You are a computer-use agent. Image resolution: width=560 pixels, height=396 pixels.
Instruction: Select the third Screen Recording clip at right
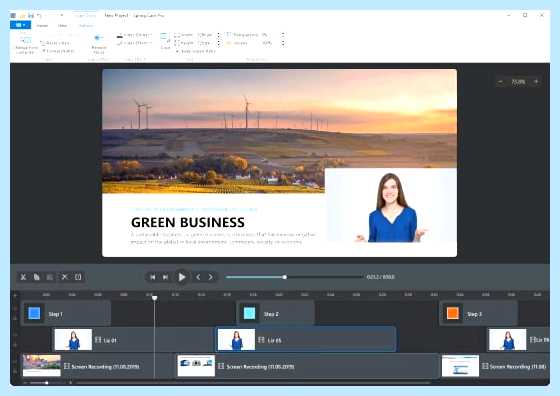pyautogui.click(x=496, y=366)
